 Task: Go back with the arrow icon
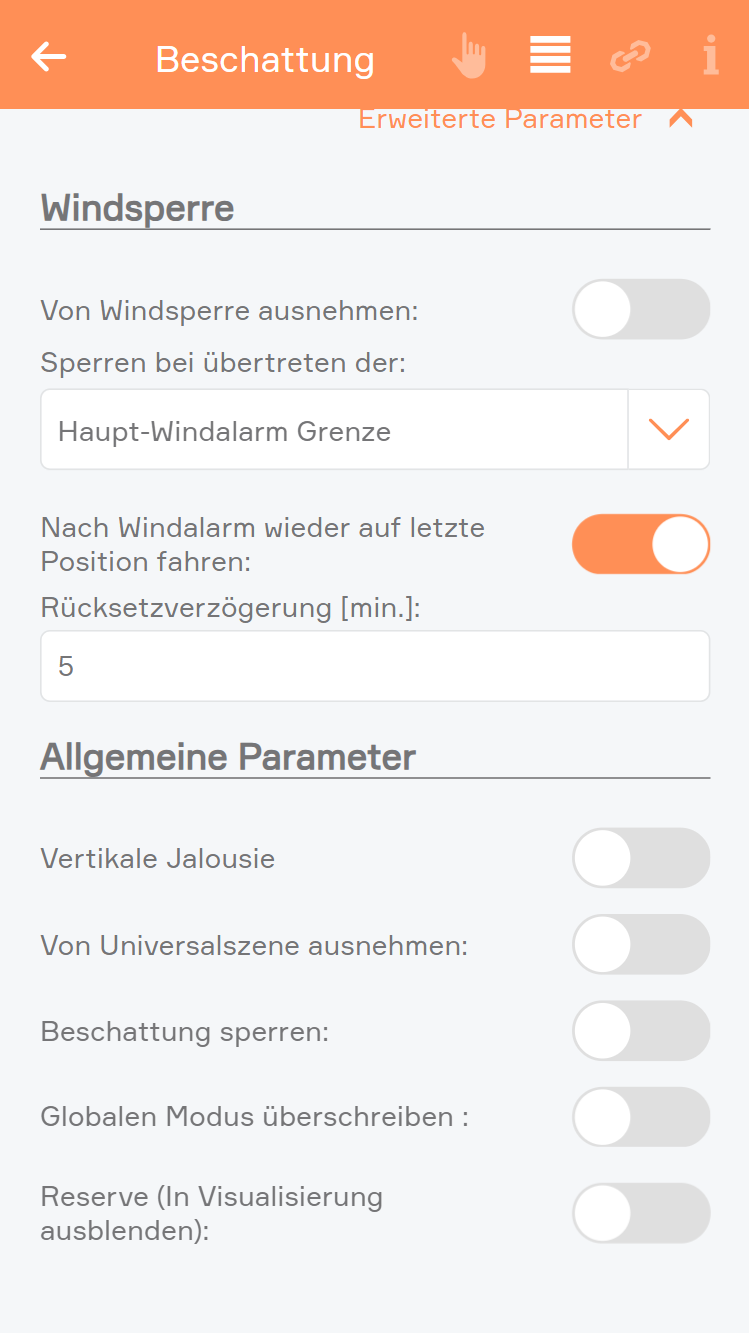(x=48, y=57)
